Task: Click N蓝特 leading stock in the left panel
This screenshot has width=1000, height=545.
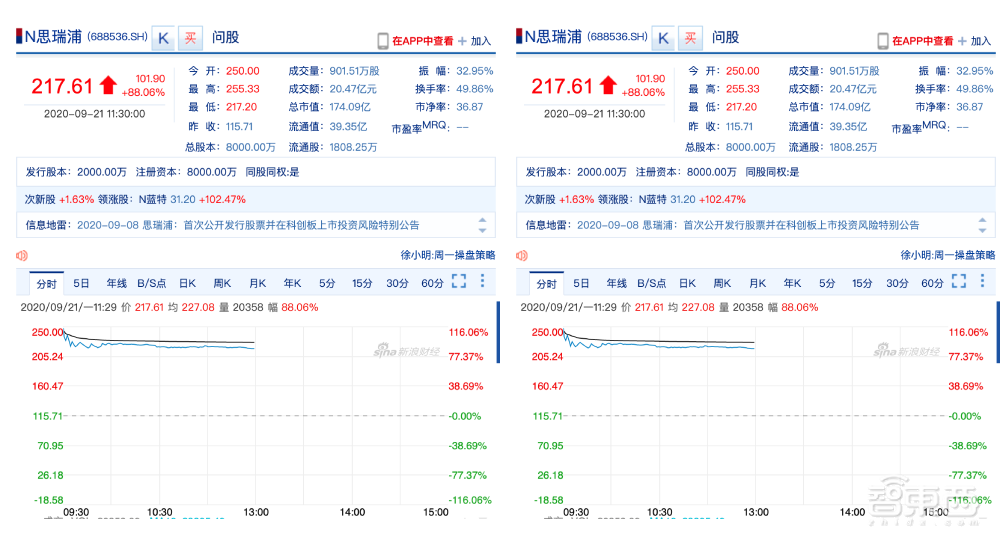Action: point(152,200)
